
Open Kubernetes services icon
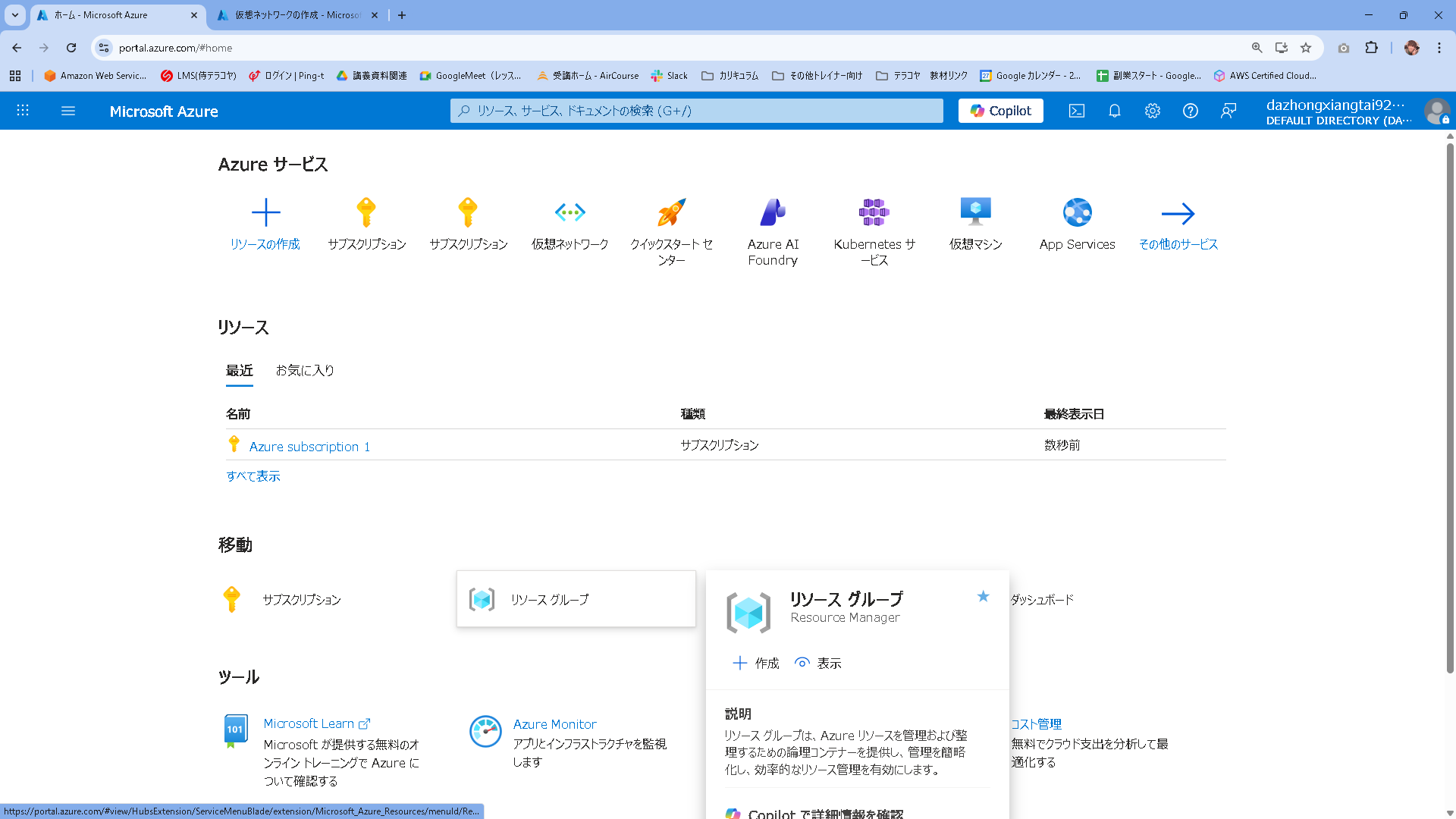(x=874, y=213)
